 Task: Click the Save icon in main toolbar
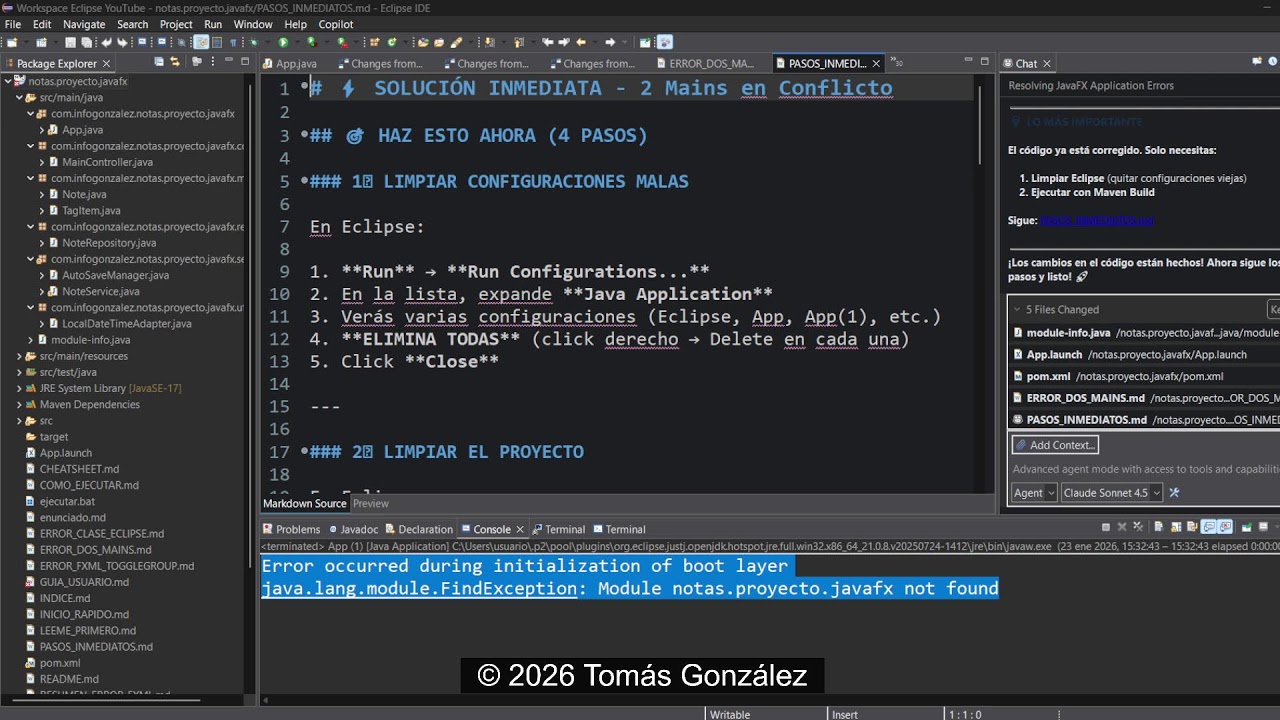[70, 43]
